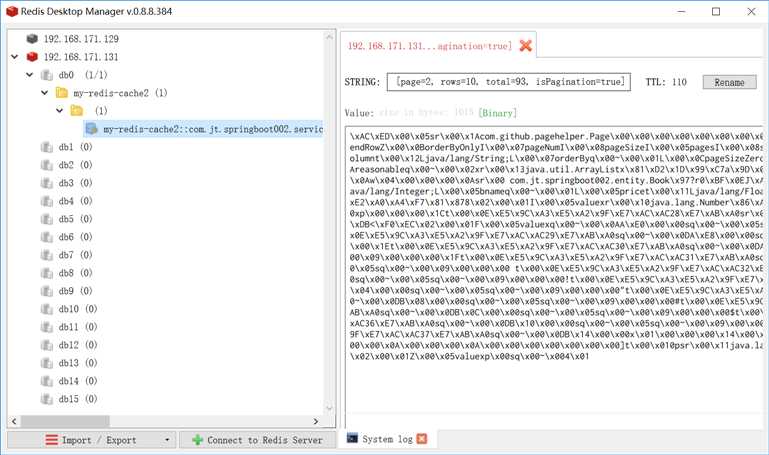Click the db1 database icon
This screenshot has width=769, height=455.
tap(47, 147)
